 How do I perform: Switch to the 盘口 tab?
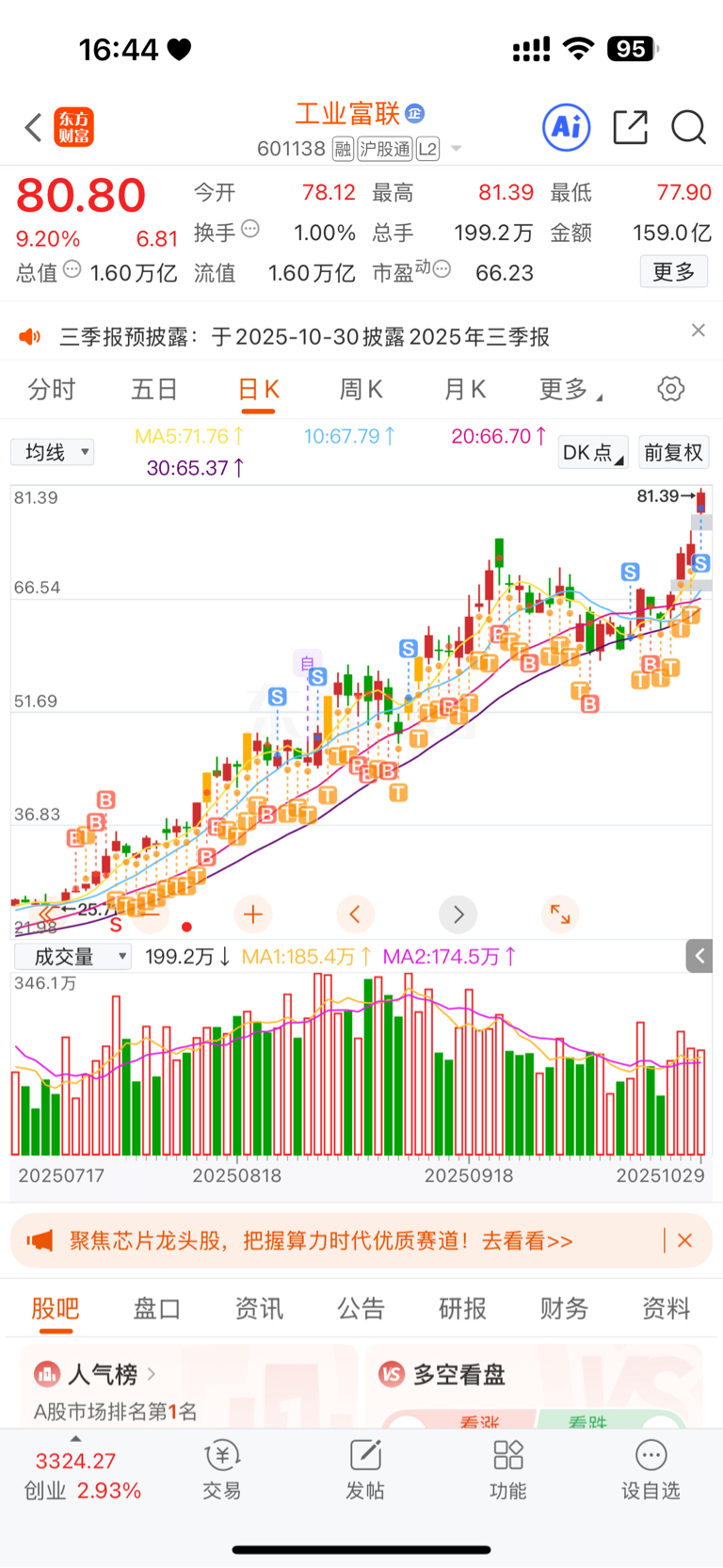click(x=156, y=1308)
